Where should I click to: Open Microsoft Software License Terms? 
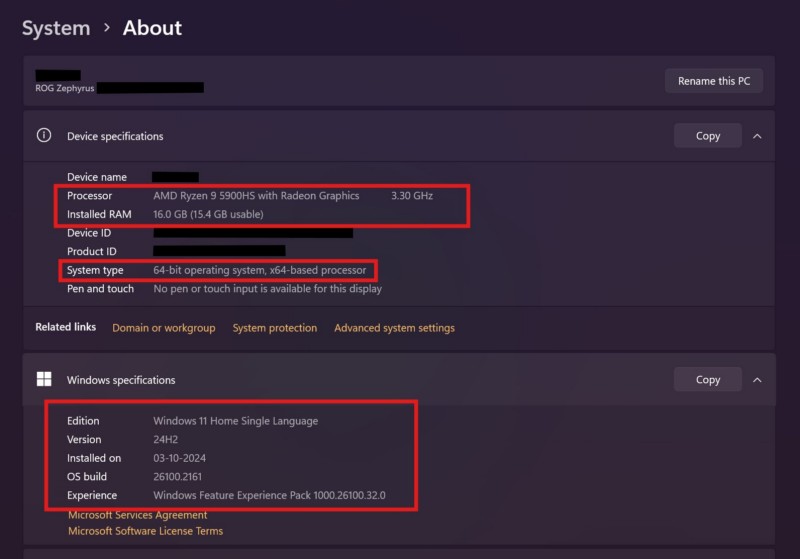145,531
